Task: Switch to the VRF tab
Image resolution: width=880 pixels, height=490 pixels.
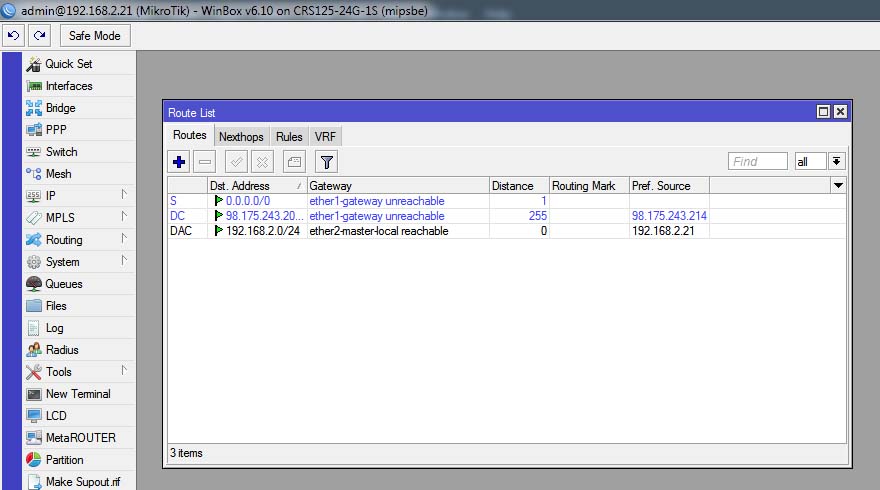Action: (x=325, y=137)
